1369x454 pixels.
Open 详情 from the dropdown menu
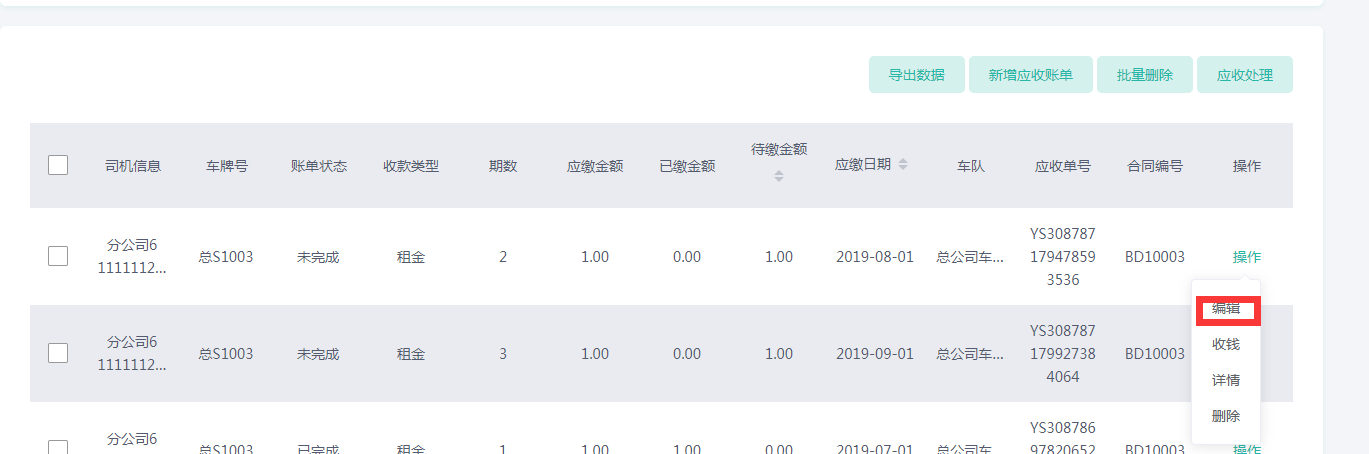tap(1226, 380)
